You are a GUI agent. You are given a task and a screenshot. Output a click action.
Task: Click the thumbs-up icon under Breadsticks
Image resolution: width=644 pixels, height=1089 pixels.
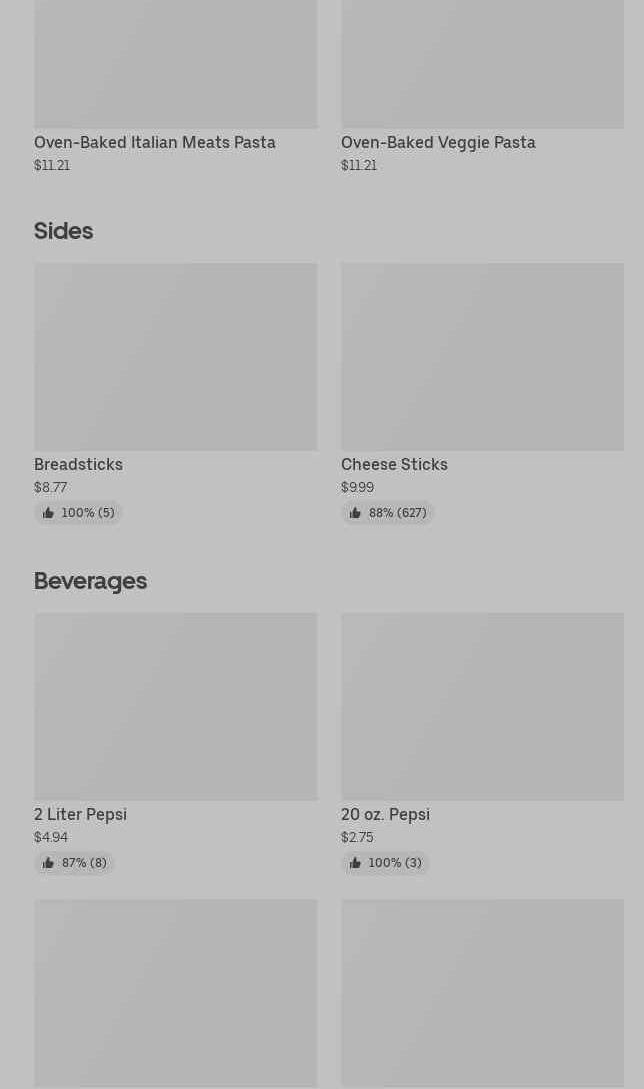[x=48, y=513]
